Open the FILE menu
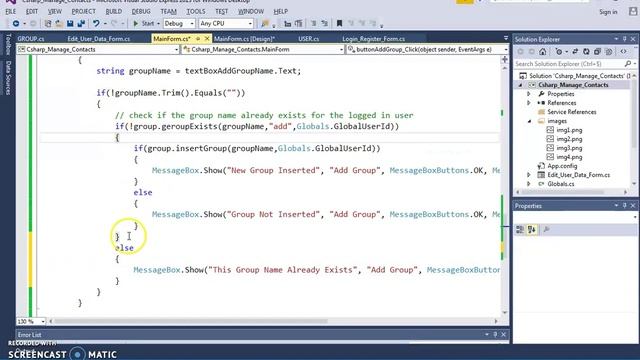Image resolution: width=640 pixels, height=360 pixels. tap(10, 11)
